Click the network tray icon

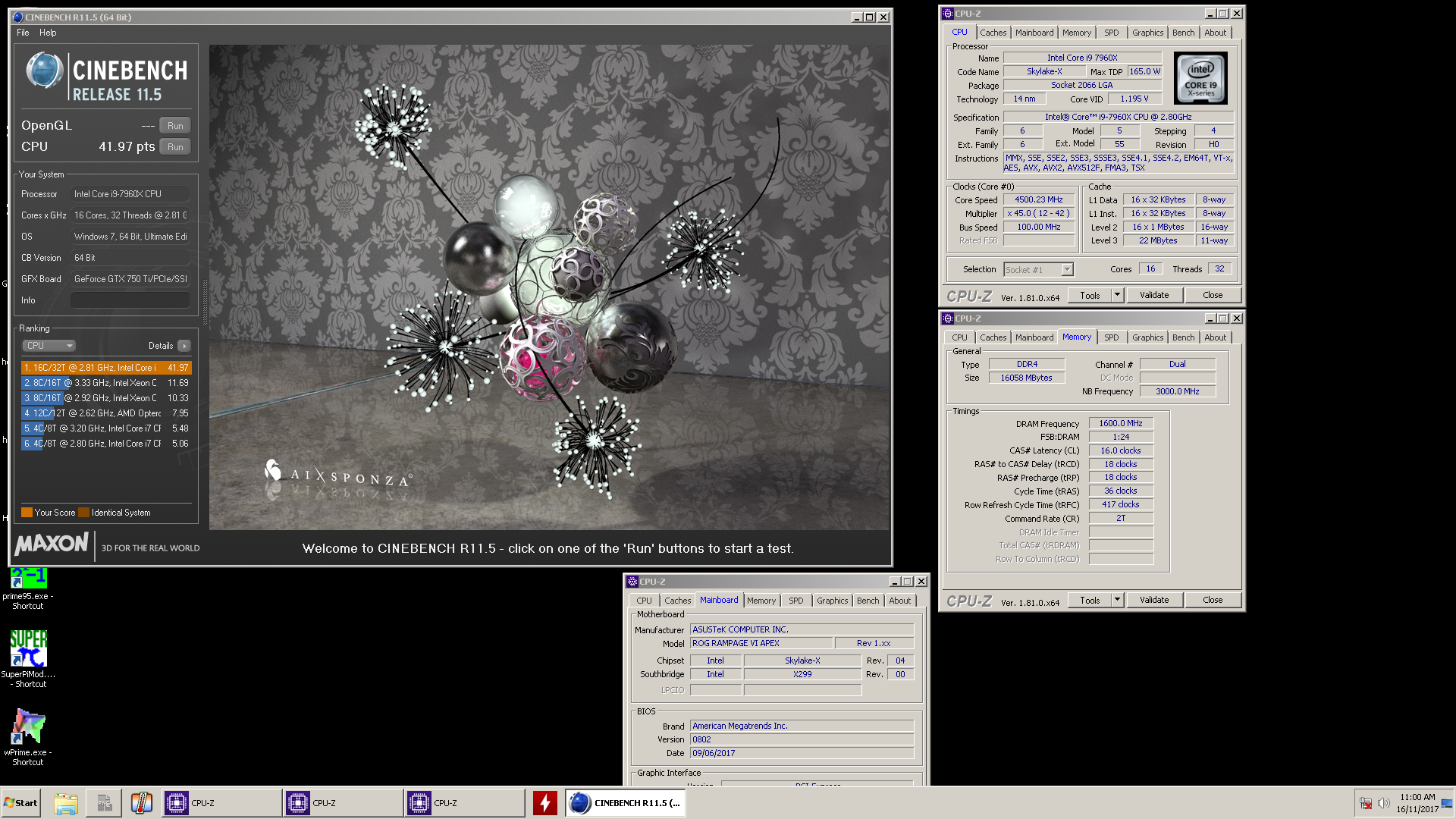1366,803
